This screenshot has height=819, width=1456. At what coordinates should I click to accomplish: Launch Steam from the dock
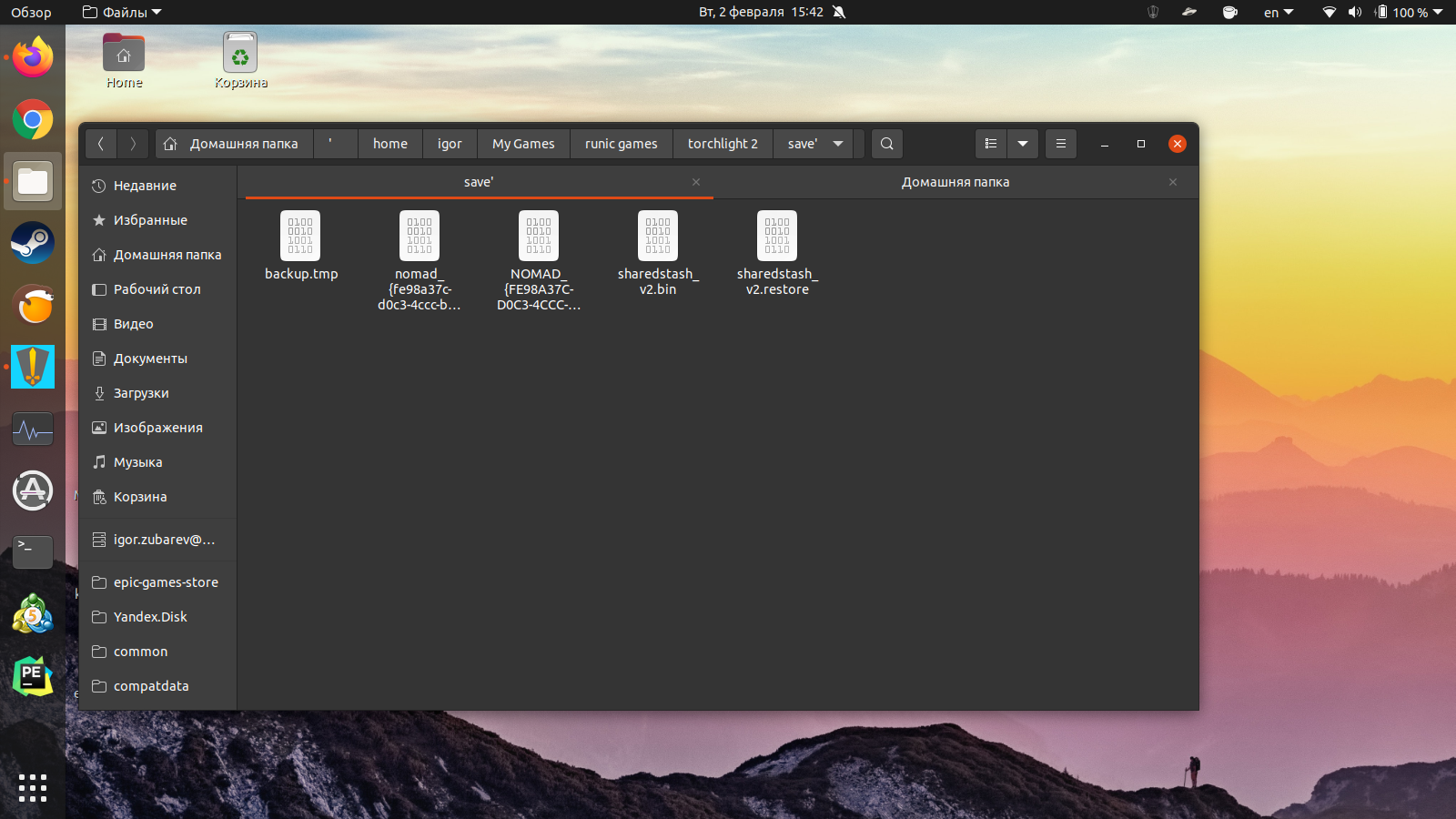[32, 243]
